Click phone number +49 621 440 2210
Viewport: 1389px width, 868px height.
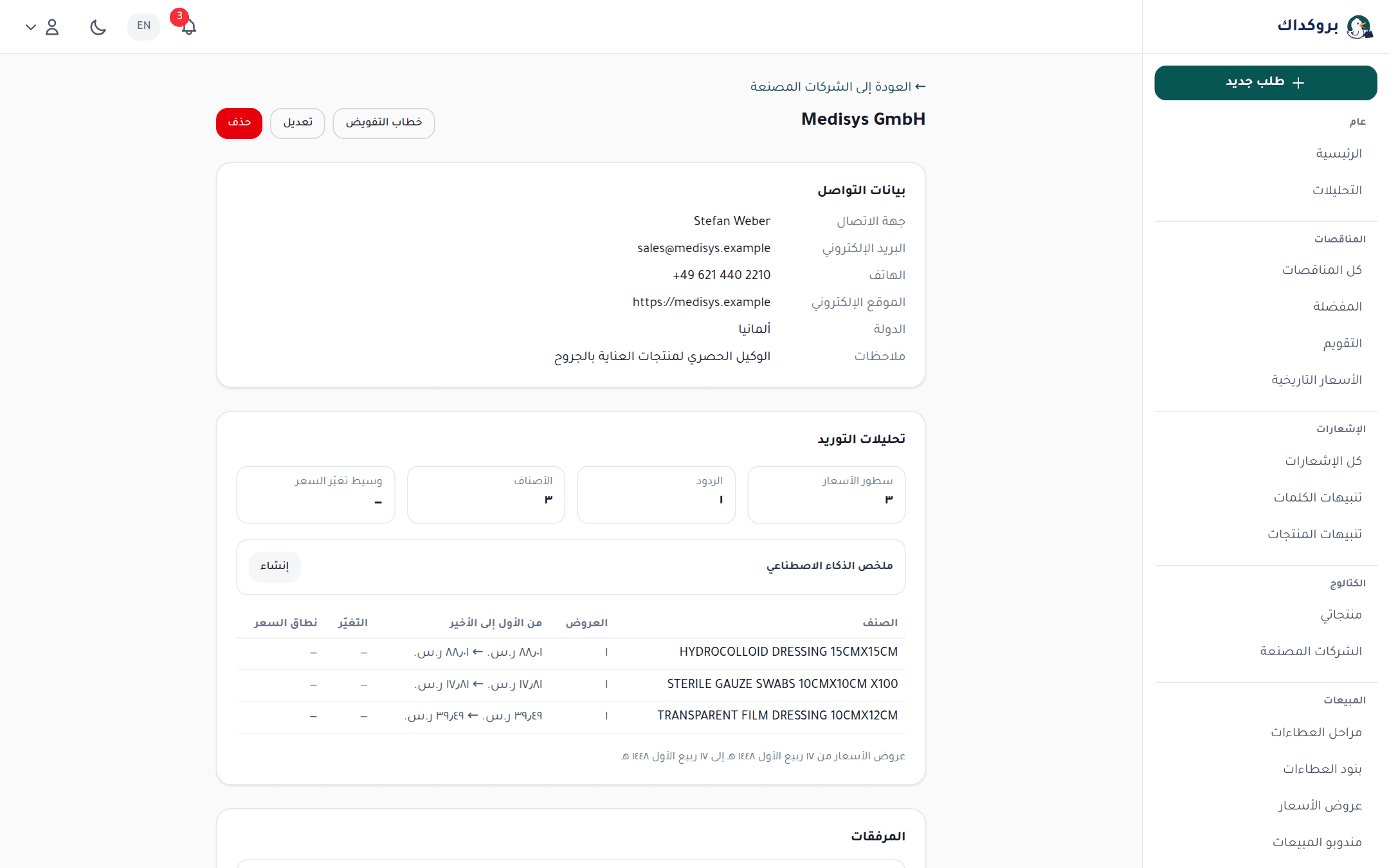point(722,275)
